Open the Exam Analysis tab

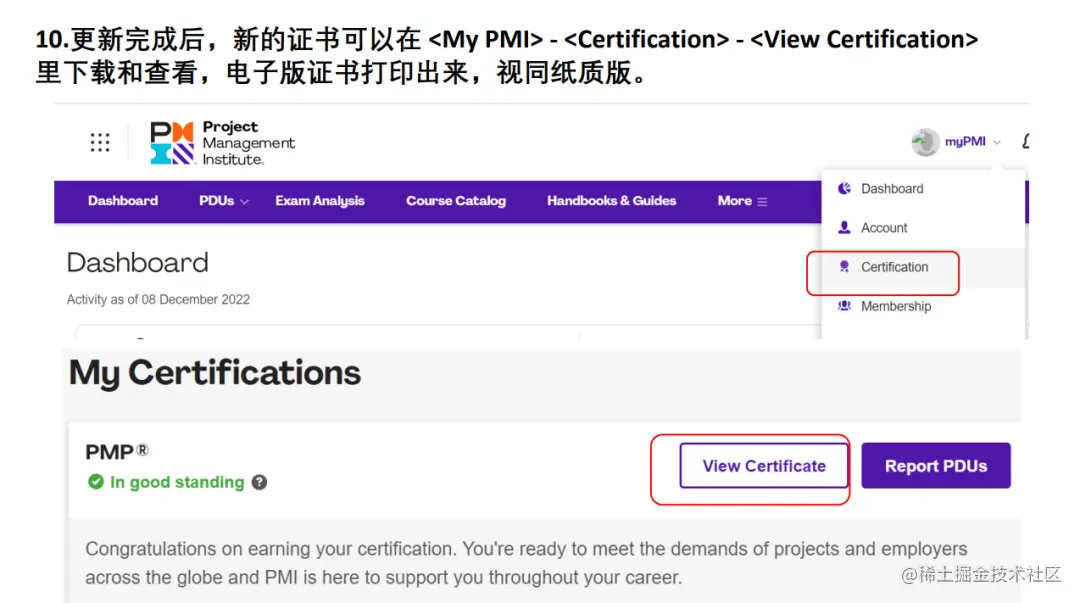tap(320, 201)
